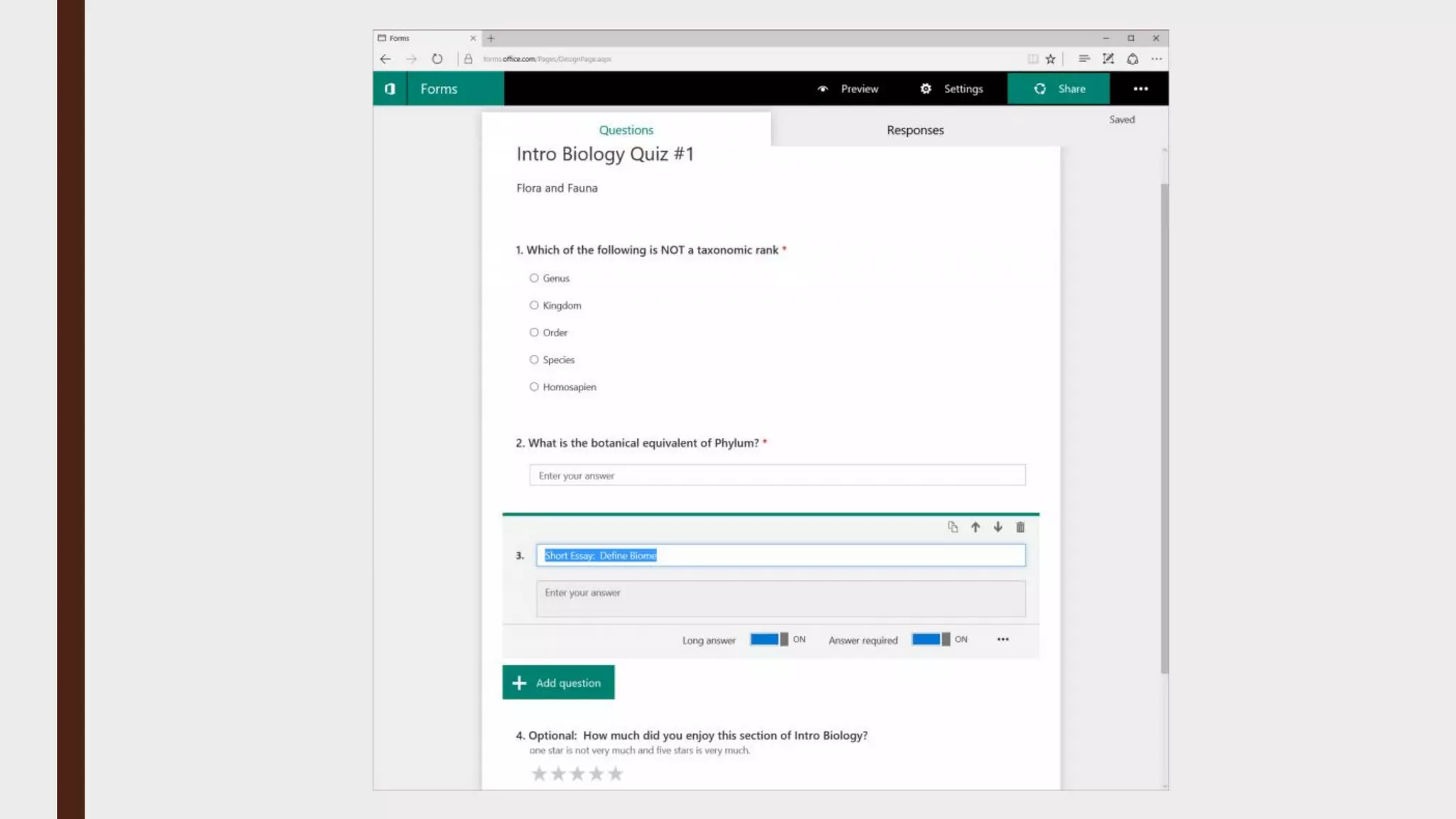Click browser back arrow
This screenshot has height=819, width=1456.
pos(385,59)
